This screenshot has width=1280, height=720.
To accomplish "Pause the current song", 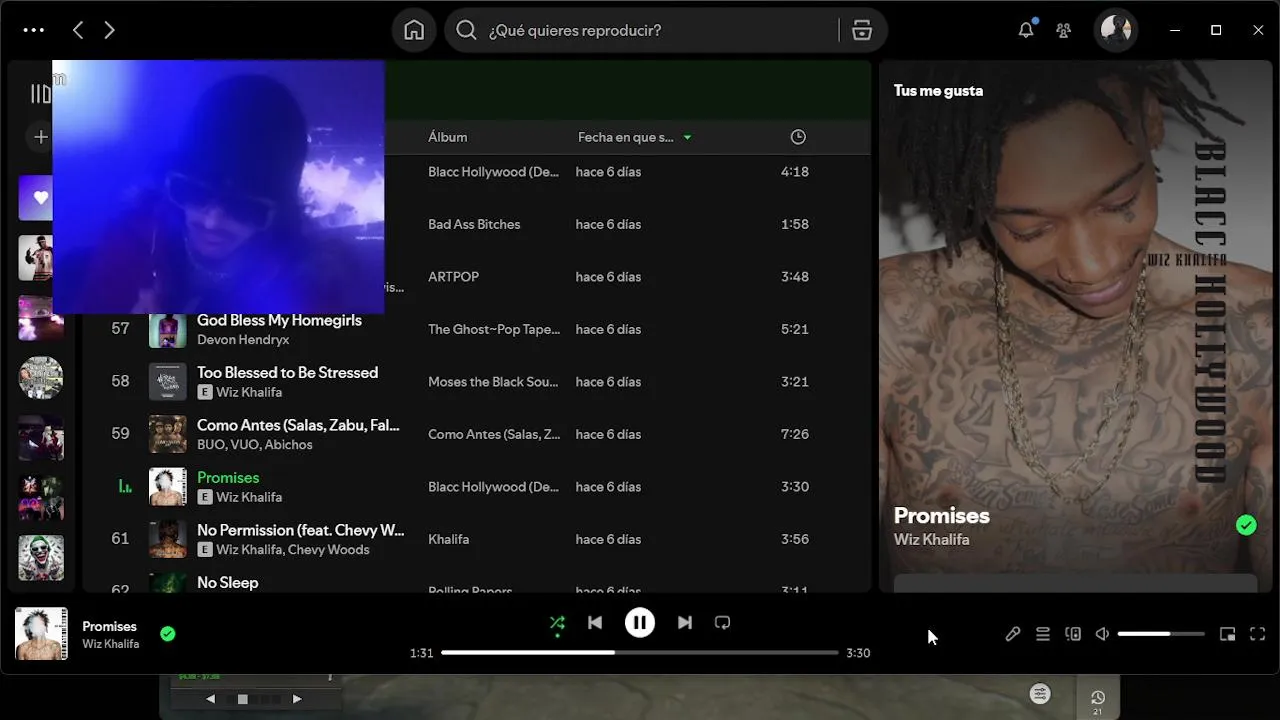I will (640, 623).
